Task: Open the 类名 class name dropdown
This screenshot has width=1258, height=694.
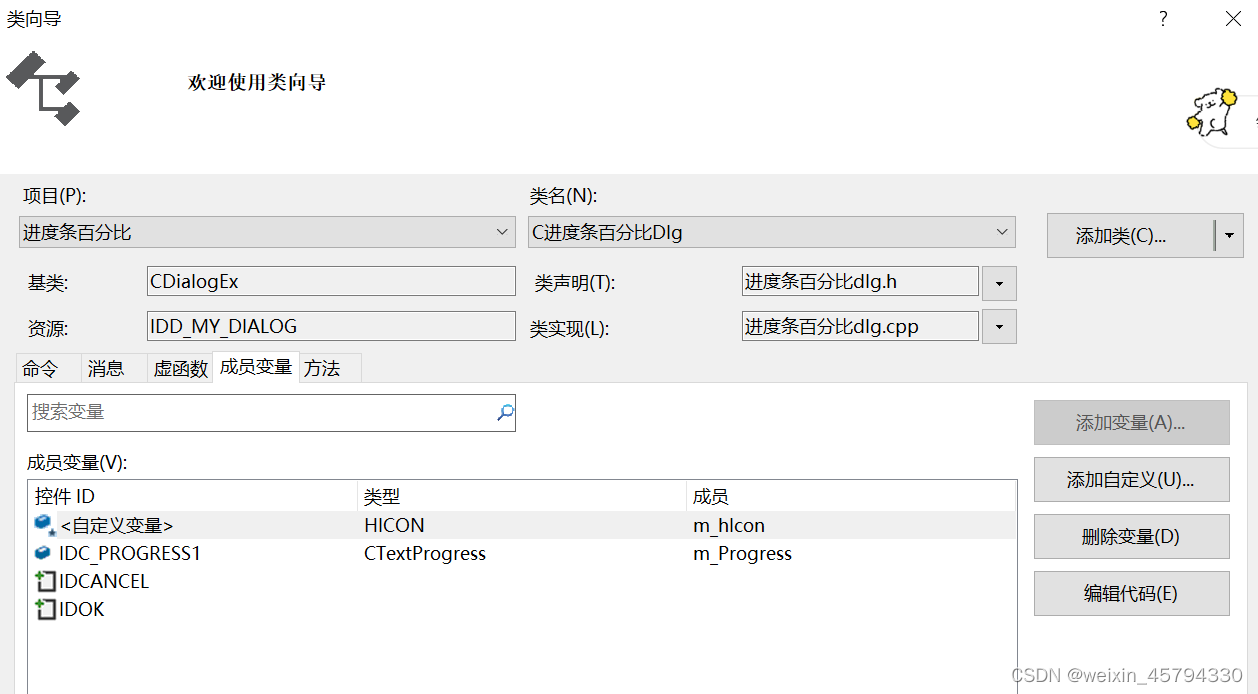Action: [1001, 231]
